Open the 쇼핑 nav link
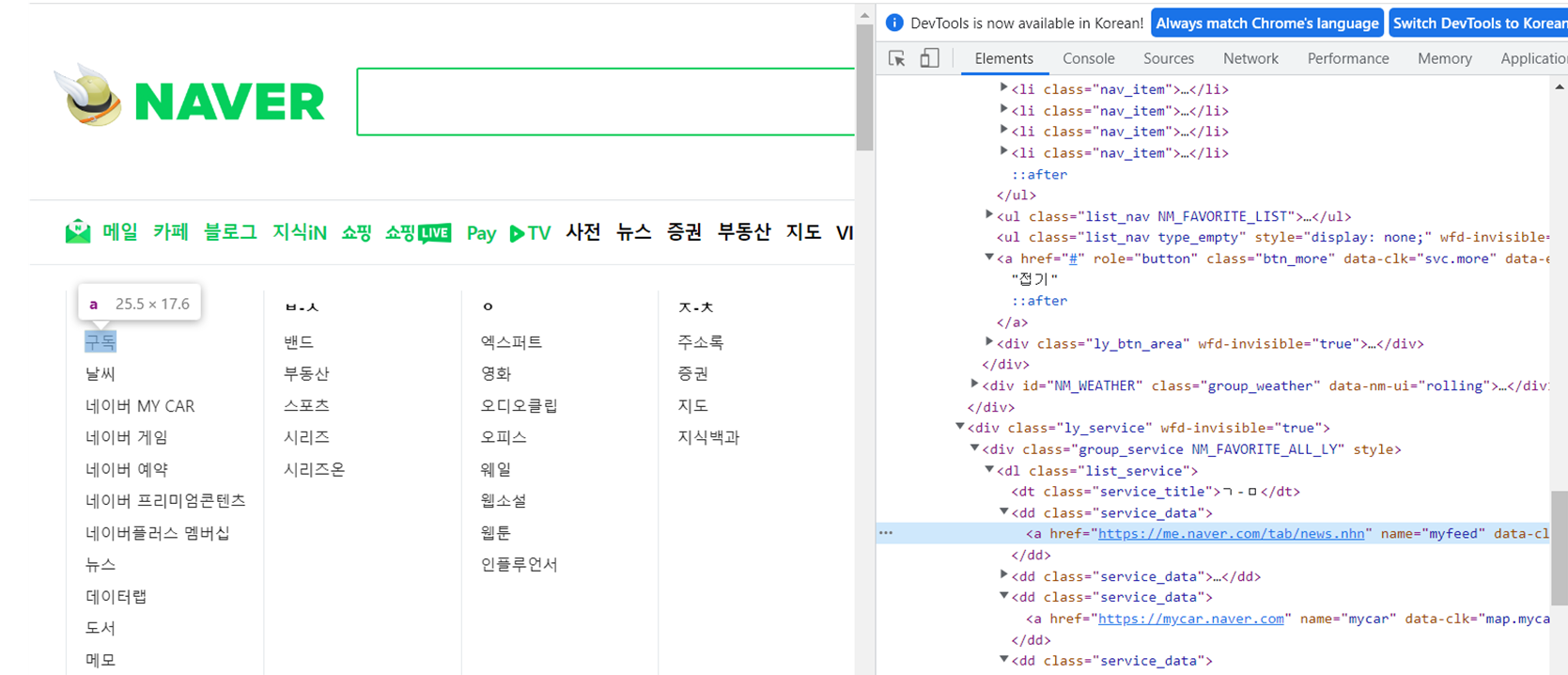 [356, 232]
